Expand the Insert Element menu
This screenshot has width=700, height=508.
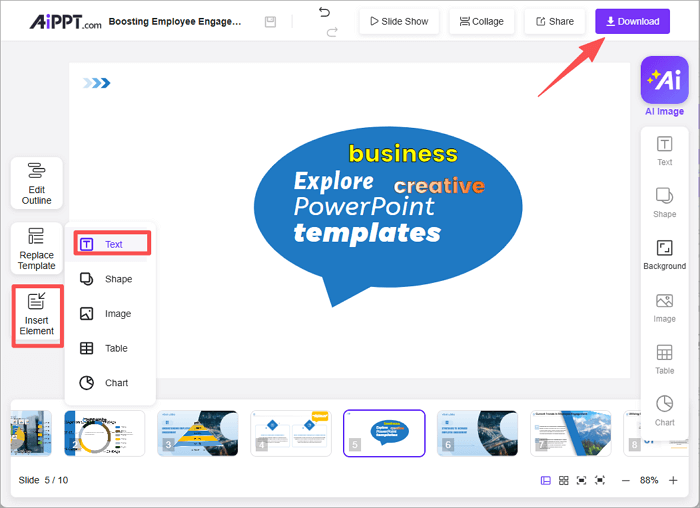click(37, 314)
